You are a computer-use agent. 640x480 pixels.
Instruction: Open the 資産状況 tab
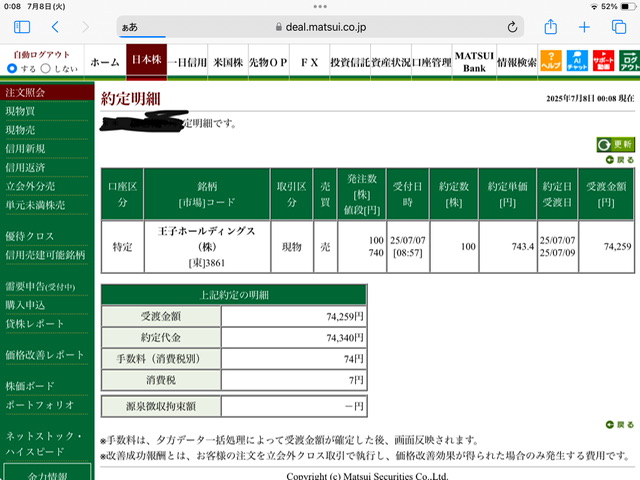[x=391, y=62]
